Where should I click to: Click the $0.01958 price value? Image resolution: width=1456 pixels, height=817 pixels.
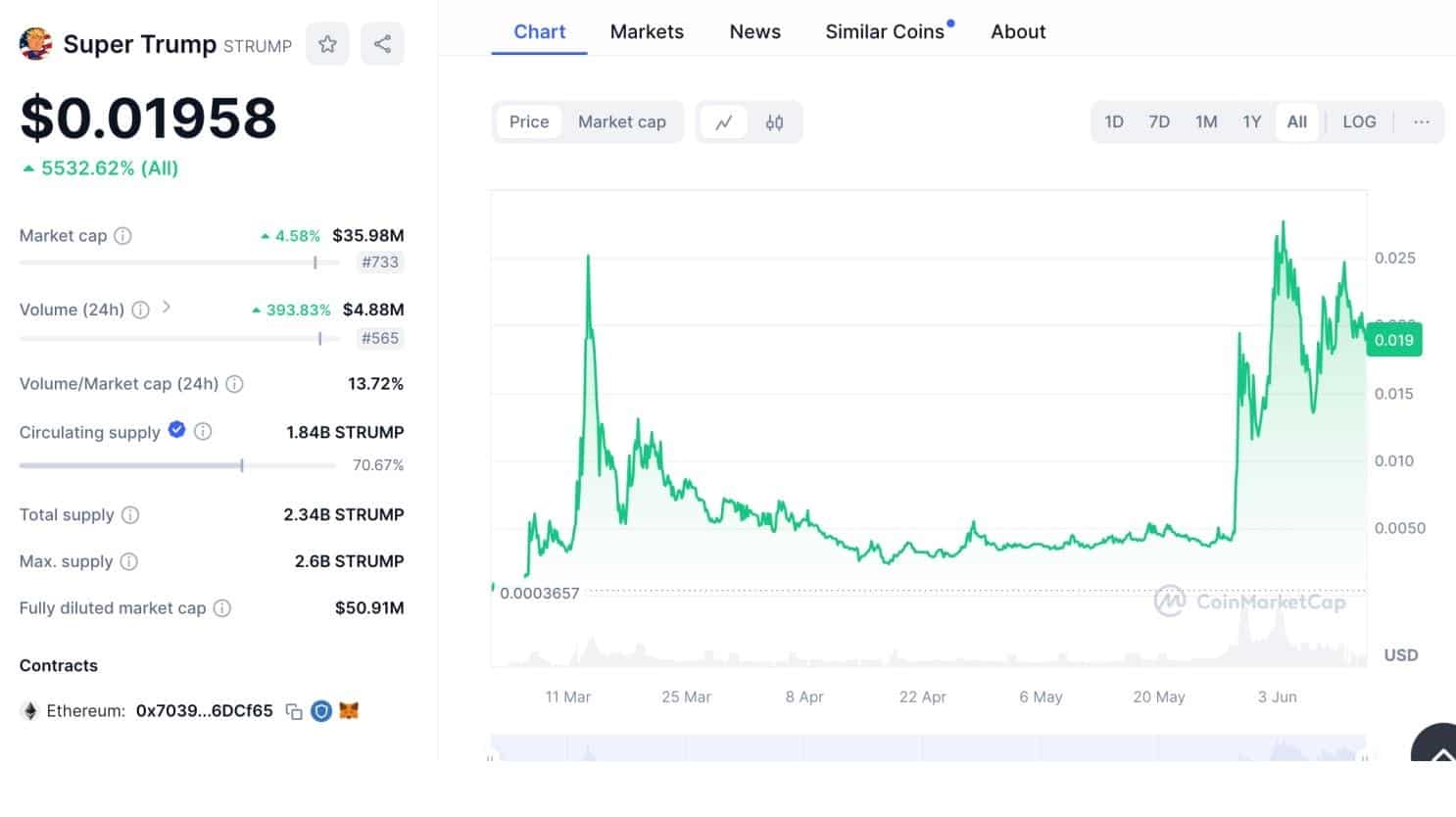point(149,118)
